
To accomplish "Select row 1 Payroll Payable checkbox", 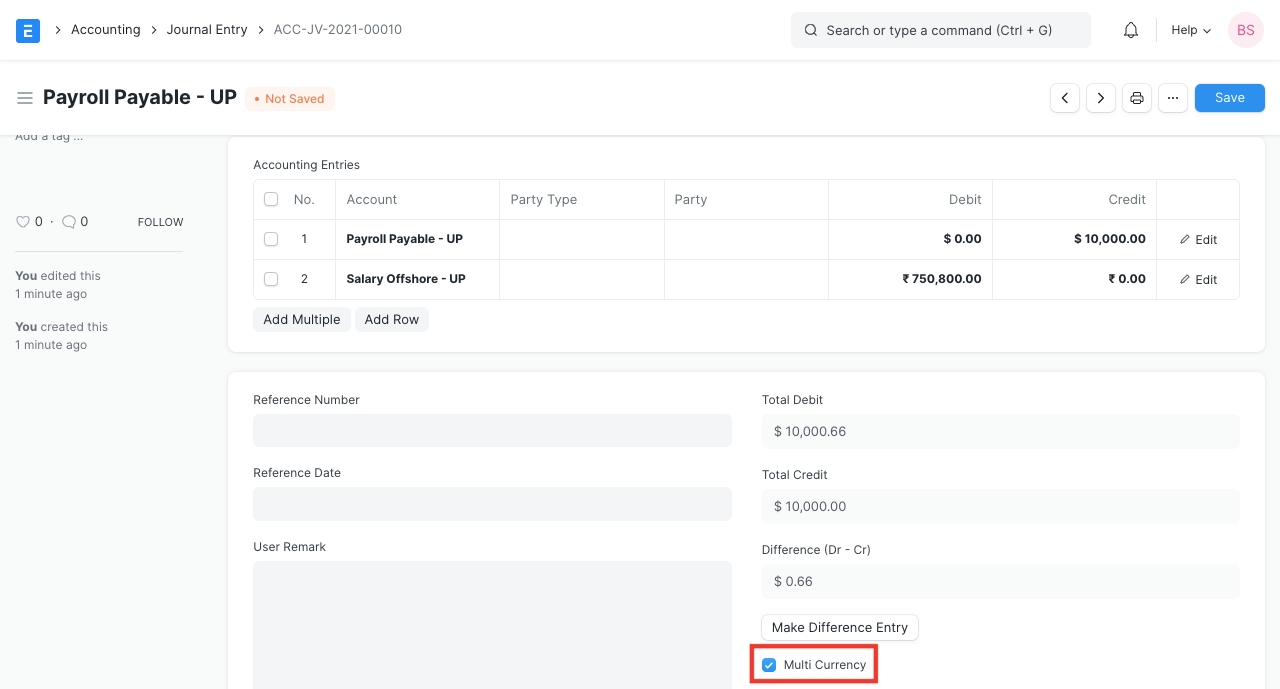I will pos(271,239).
